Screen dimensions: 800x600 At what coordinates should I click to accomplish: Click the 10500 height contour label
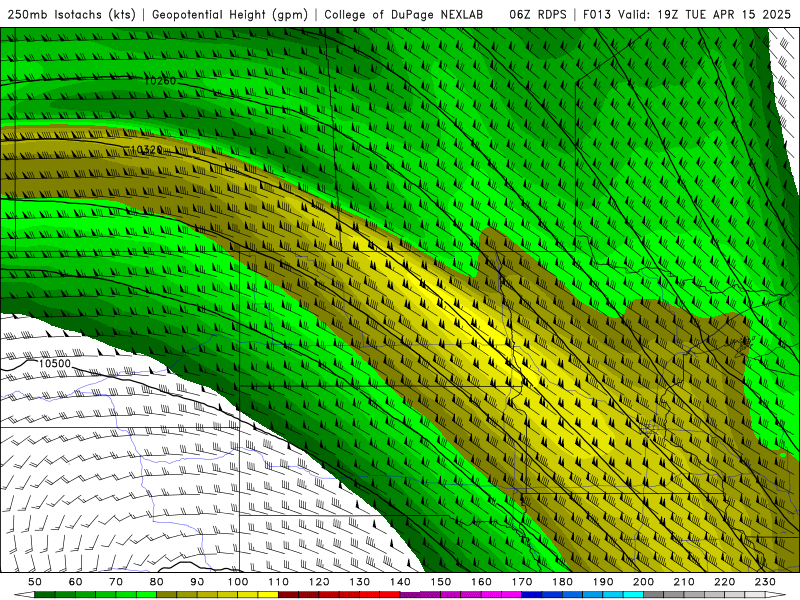coord(55,363)
